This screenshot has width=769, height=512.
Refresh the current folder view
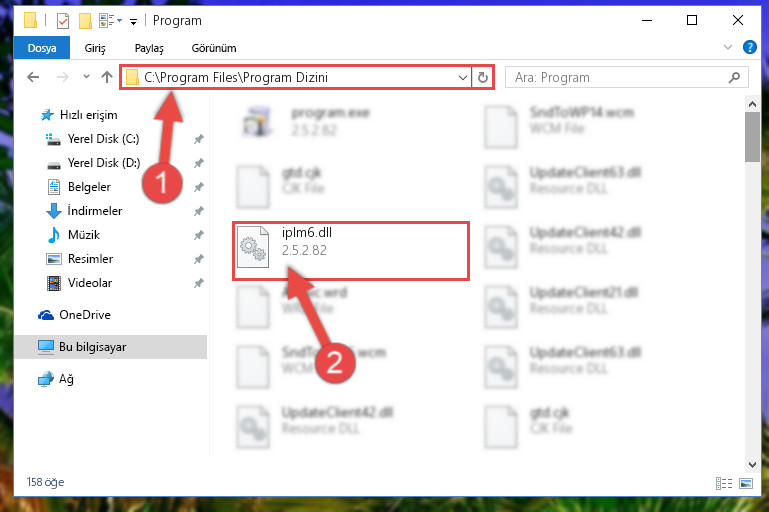[x=483, y=77]
